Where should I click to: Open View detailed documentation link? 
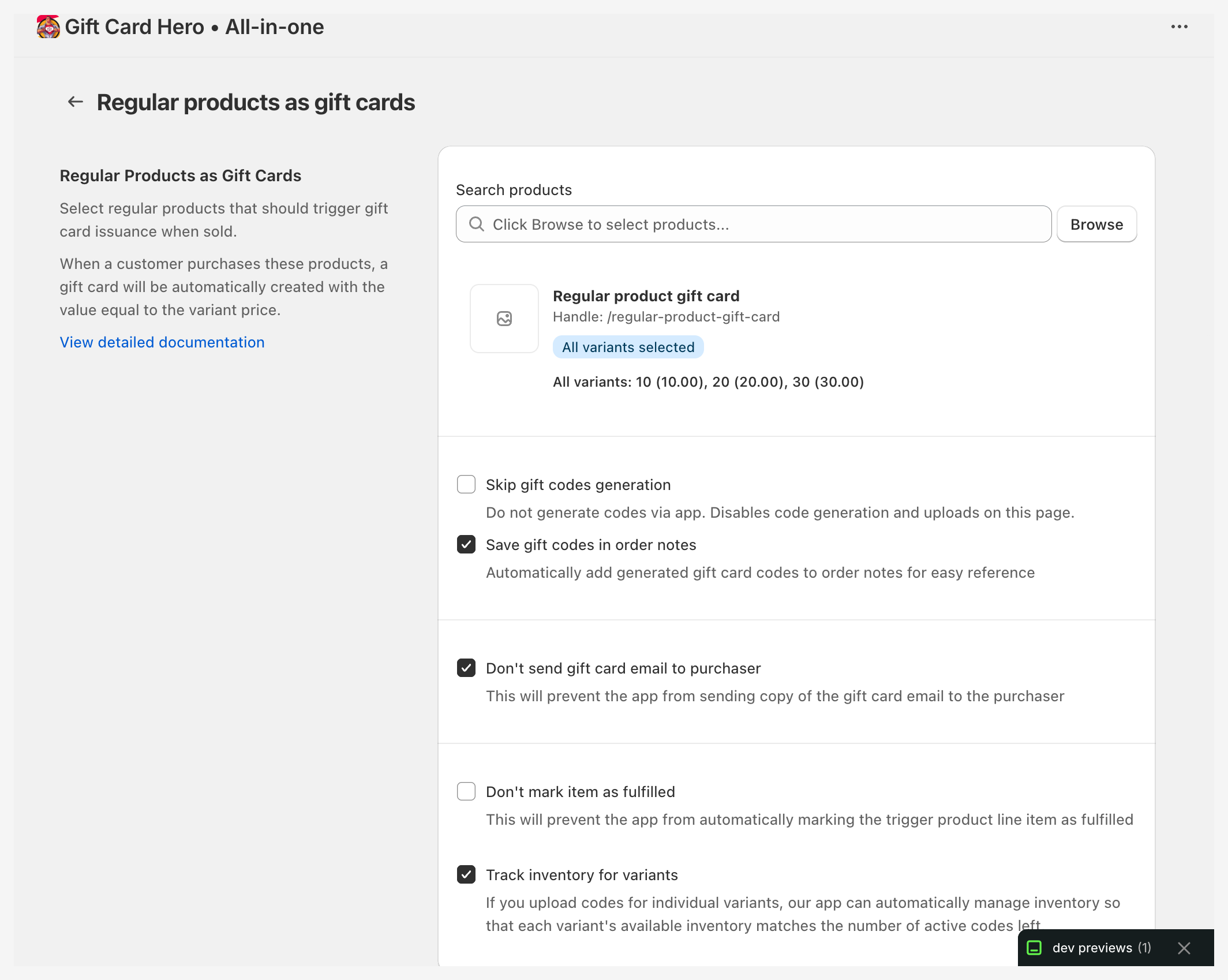tap(162, 342)
